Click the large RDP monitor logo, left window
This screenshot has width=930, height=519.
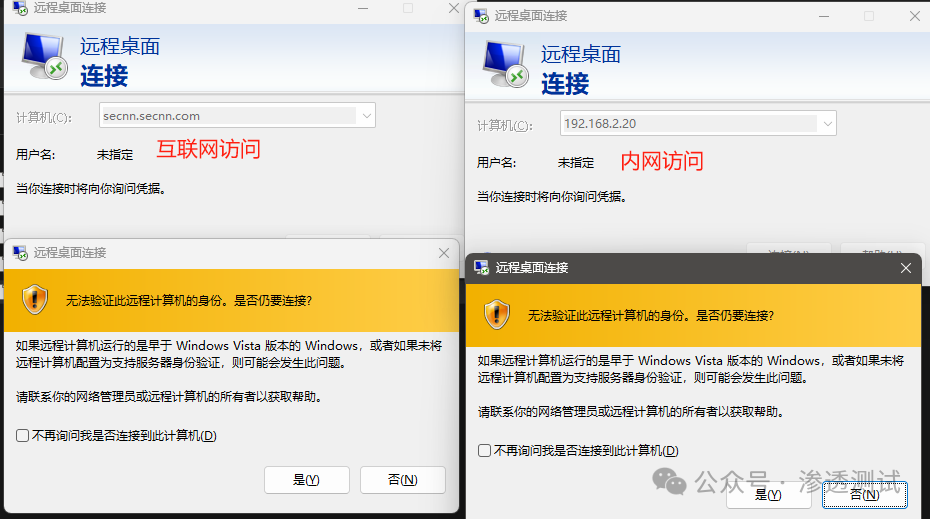point(44,57)
